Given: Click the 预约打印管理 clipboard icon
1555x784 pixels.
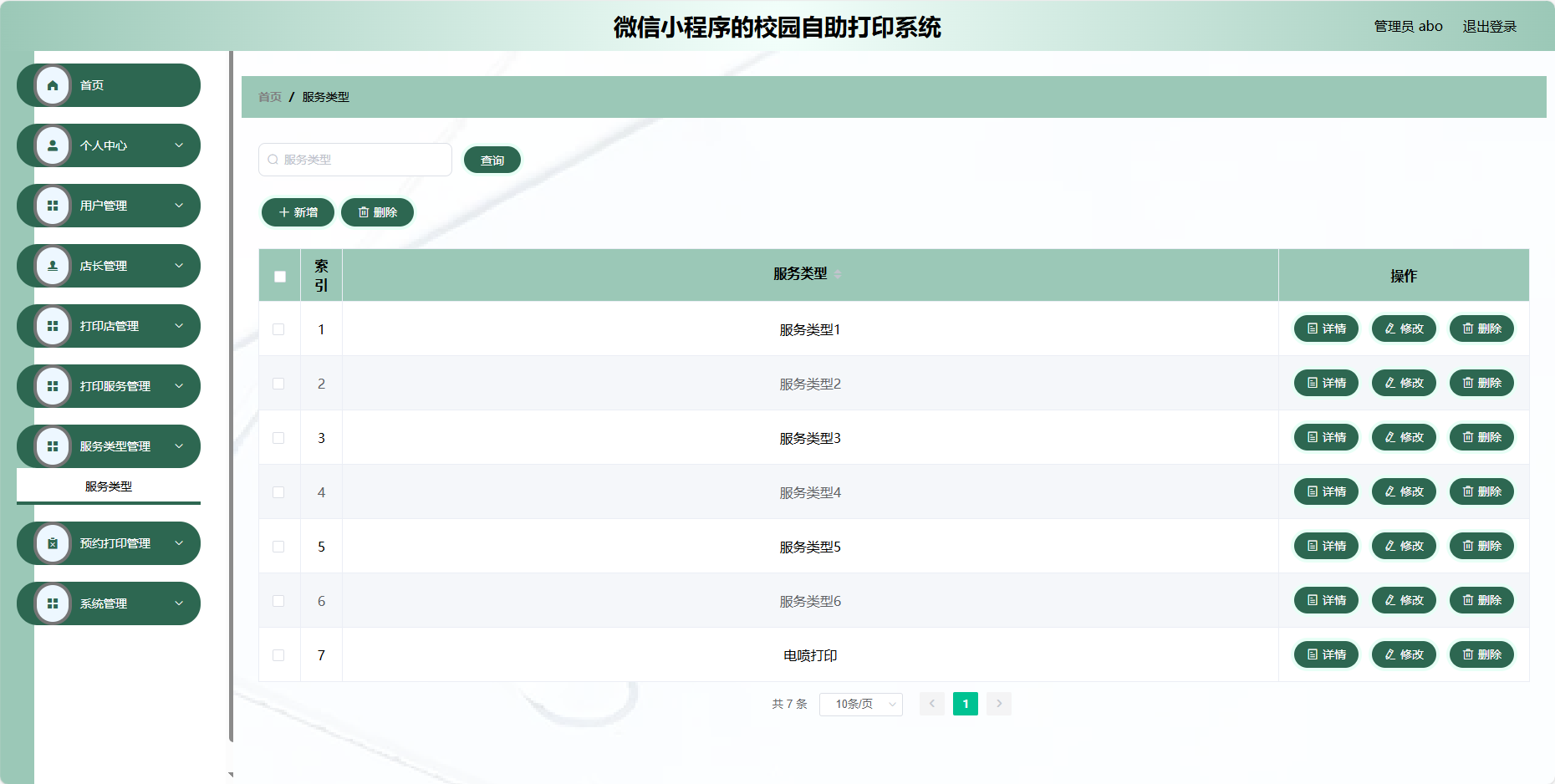Looking at the screenshot, I should pos(53,543).
